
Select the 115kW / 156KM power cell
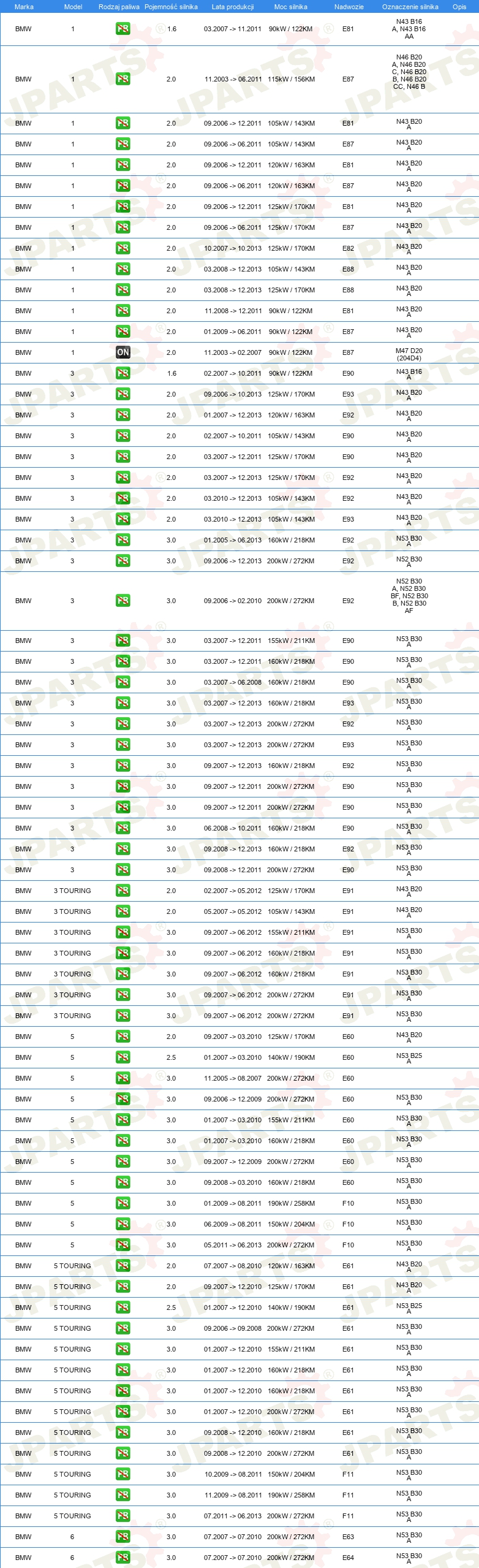tap(291, 79)
